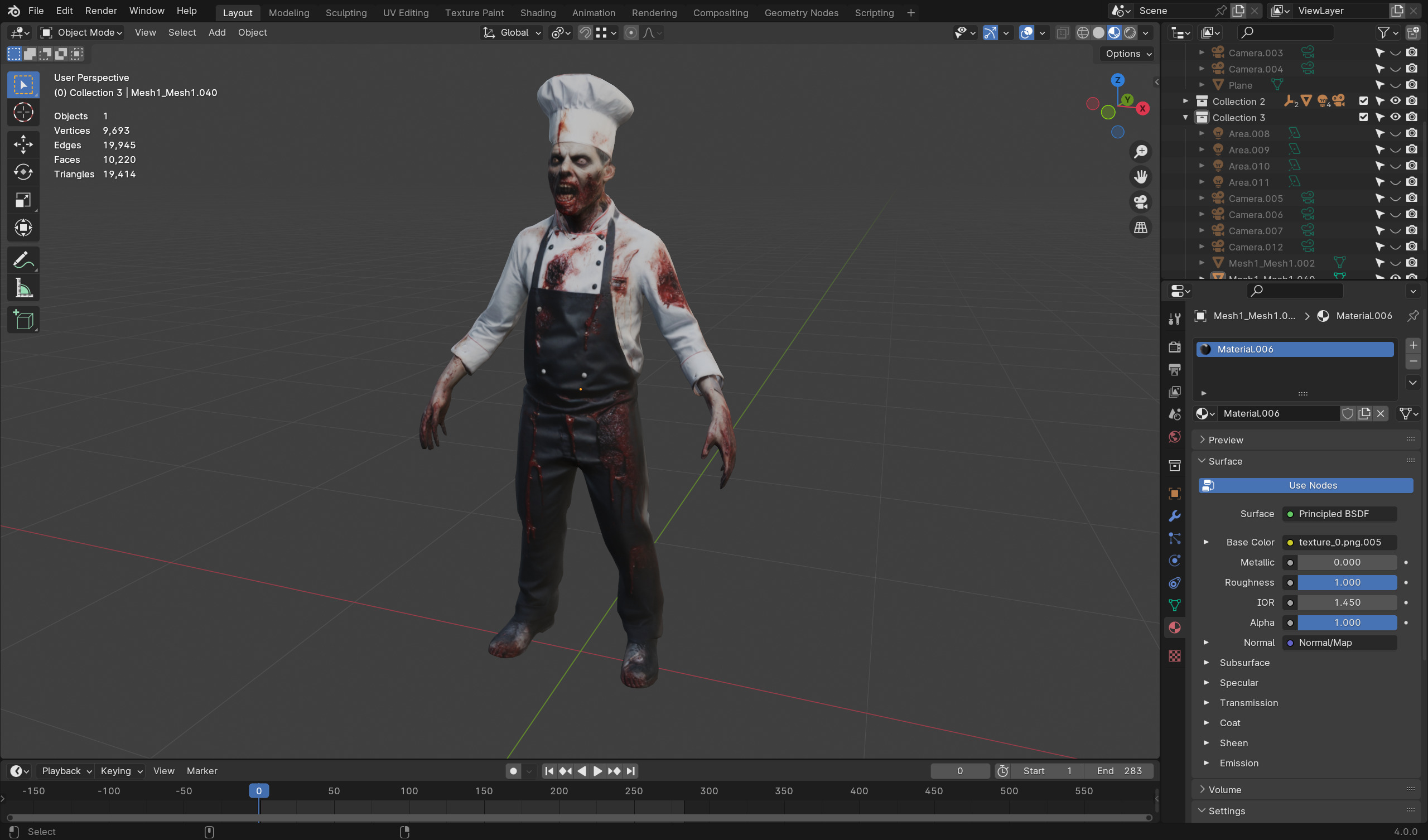The height and width of the screenshot is (840, 1428).
Task: Play the animation forward
Action: click(597, 771)
